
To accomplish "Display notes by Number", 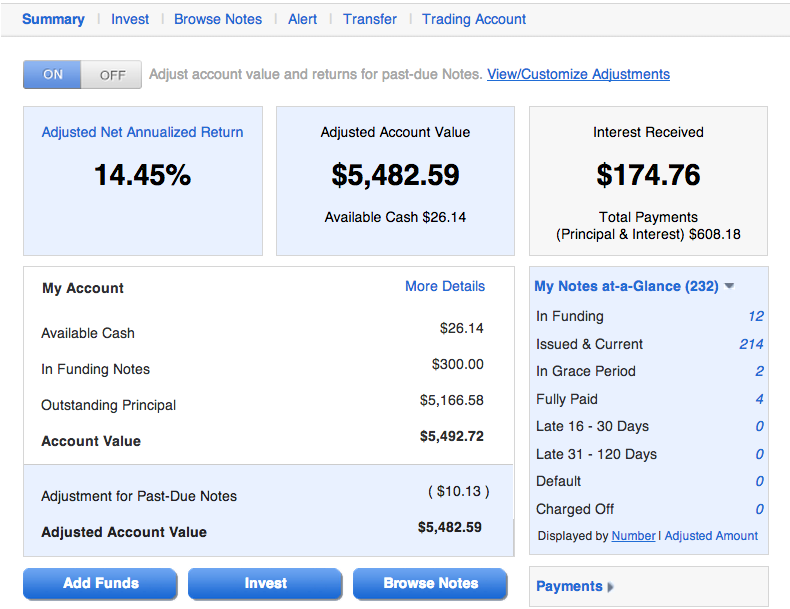I will 633,536.
